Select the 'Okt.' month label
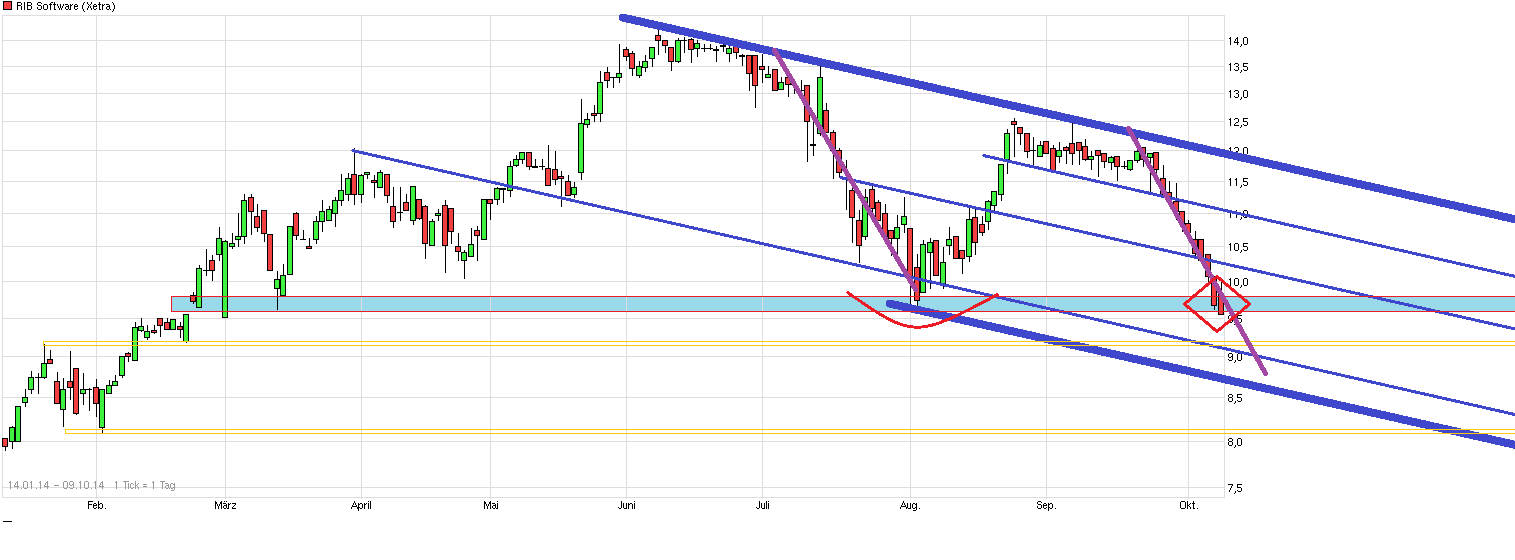The width and height of the screenshot is (1515, 560). pos(1187,506)
